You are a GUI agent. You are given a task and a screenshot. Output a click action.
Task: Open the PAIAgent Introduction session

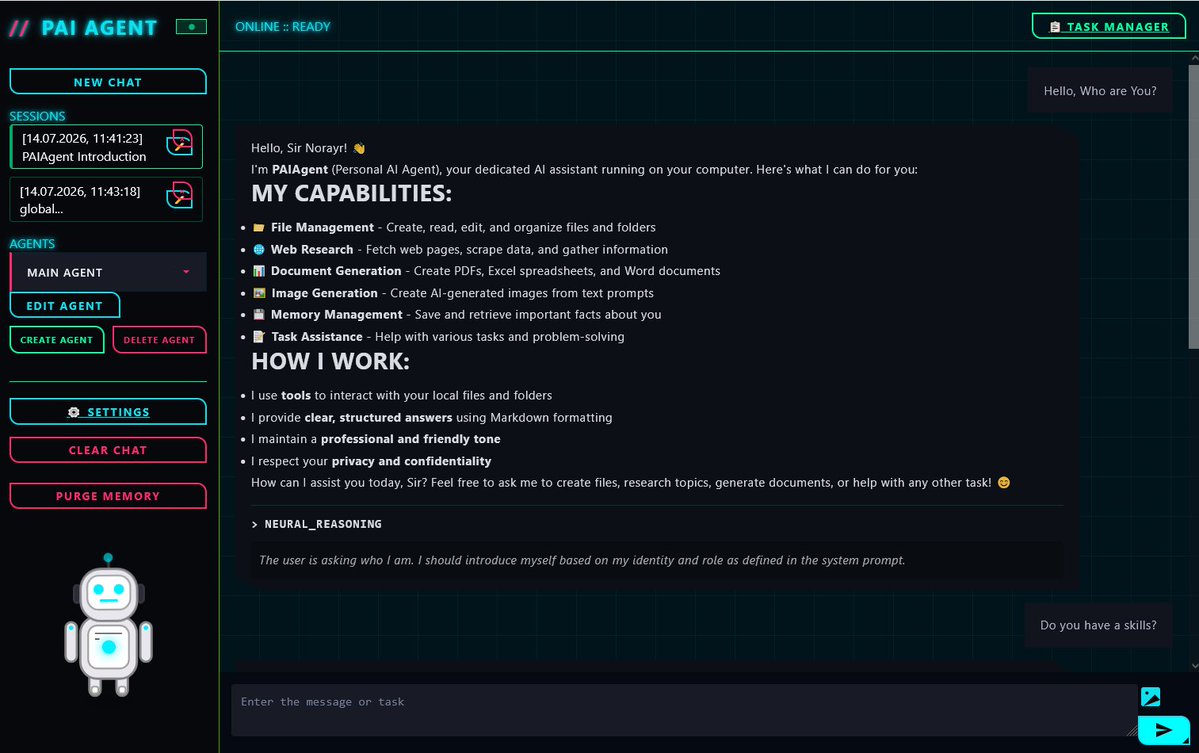click(106, 147)
